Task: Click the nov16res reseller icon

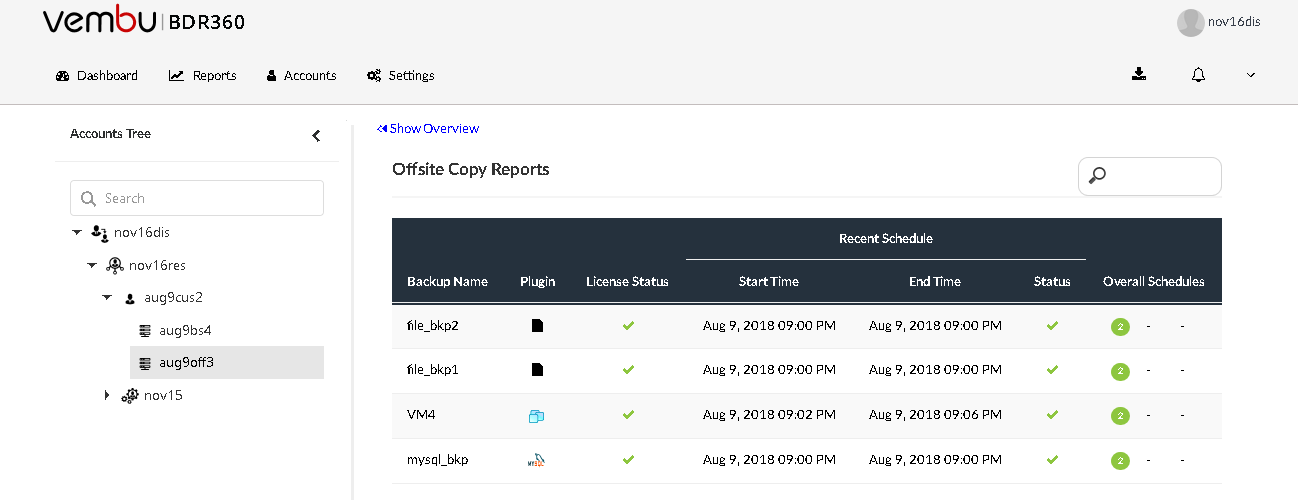Action: (x=115, y=265)
